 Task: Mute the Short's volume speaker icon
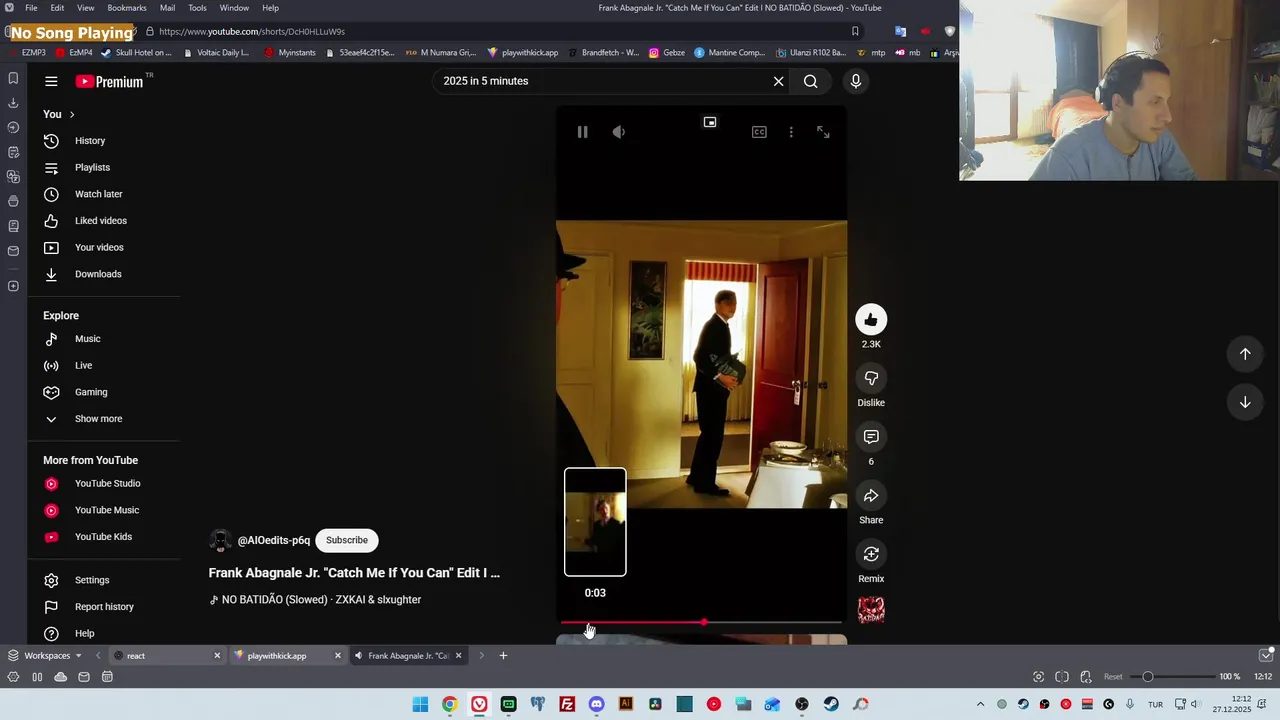[x=619, y=132]
